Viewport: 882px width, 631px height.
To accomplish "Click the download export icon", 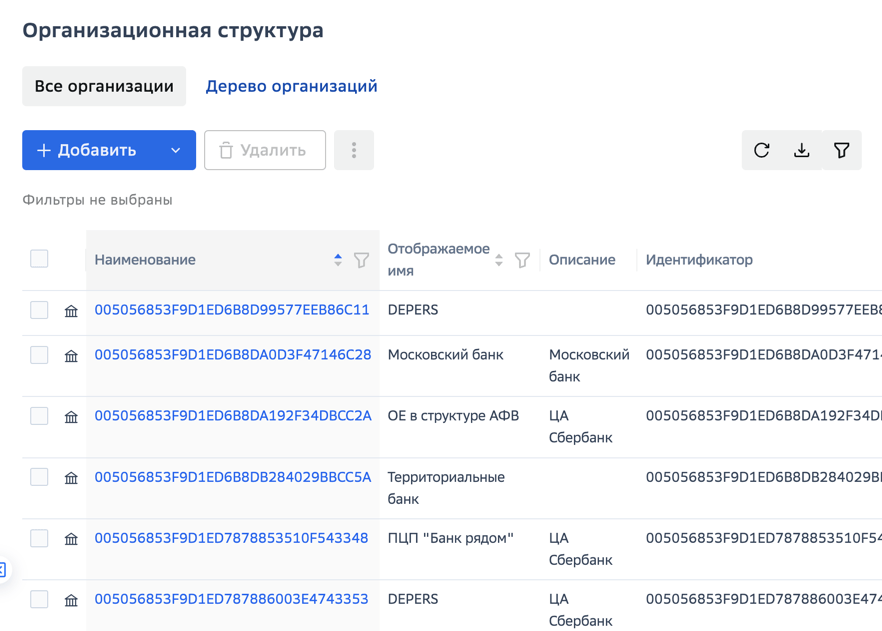I will tap(802, 150).
